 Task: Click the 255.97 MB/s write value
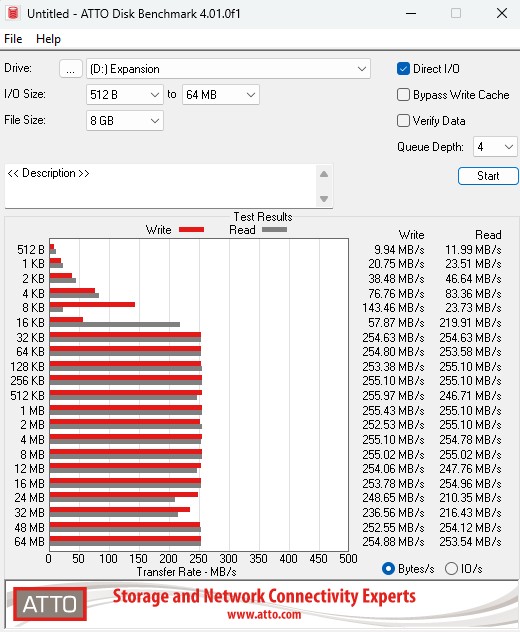coord(393,396)
